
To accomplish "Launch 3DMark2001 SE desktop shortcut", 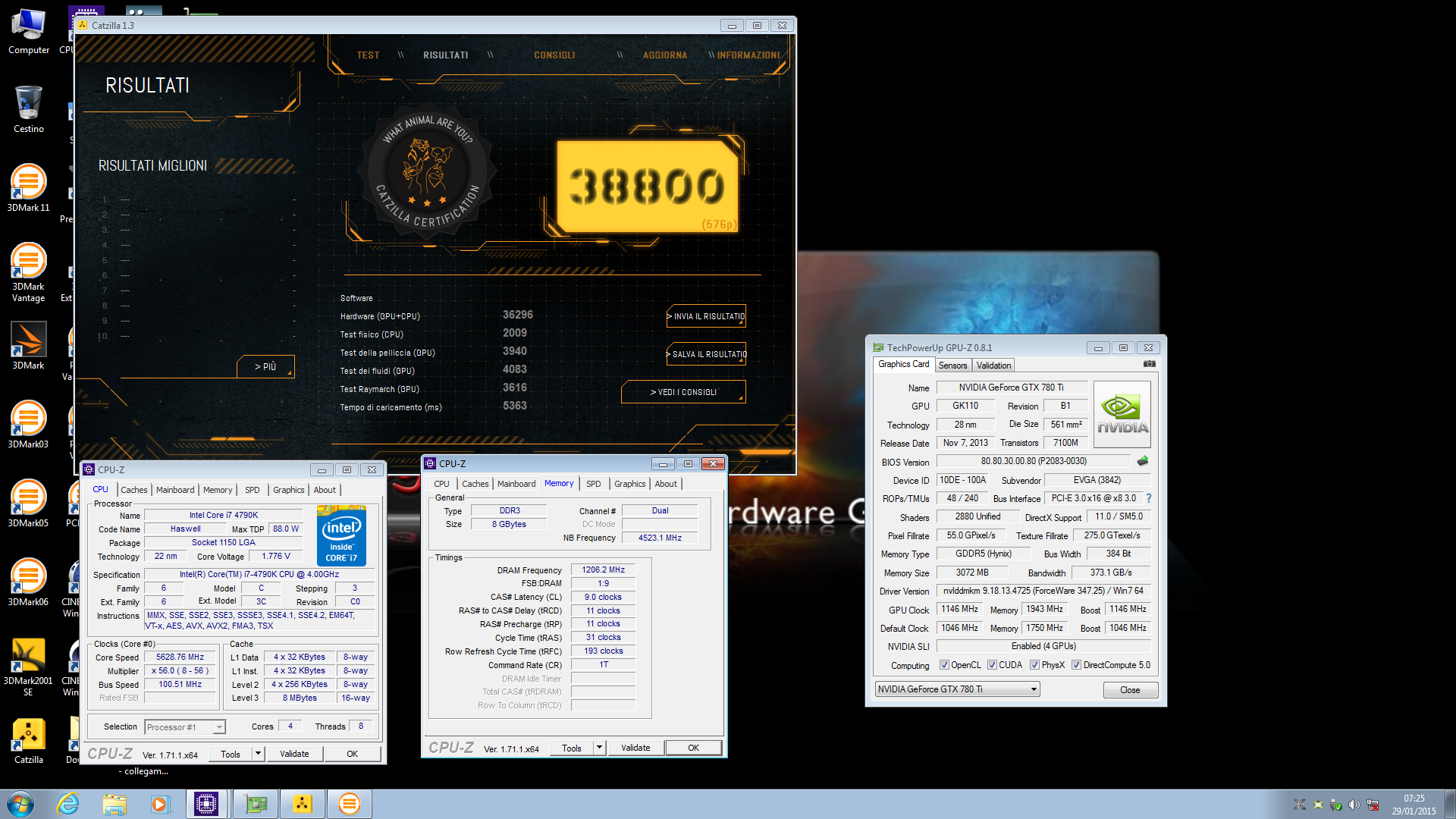I will (x=28, y=667).
